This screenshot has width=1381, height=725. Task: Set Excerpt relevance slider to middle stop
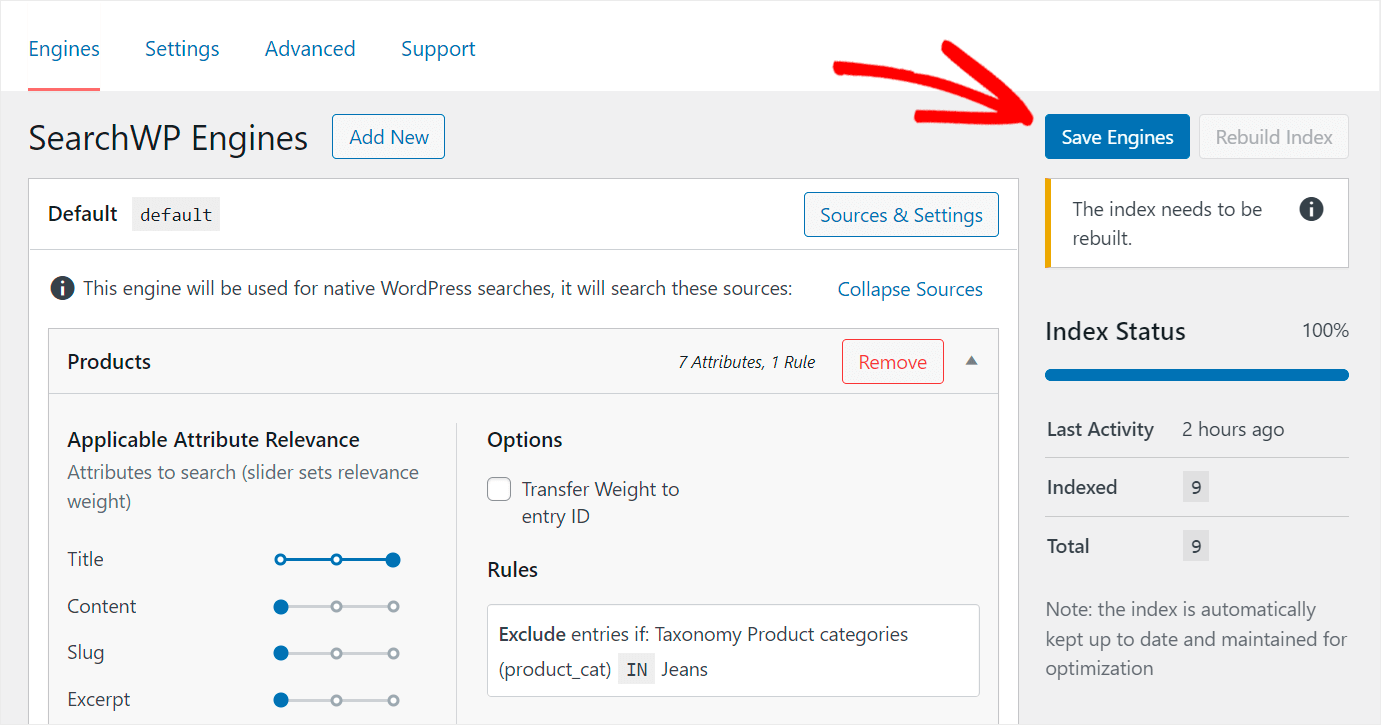pos(337,700)
